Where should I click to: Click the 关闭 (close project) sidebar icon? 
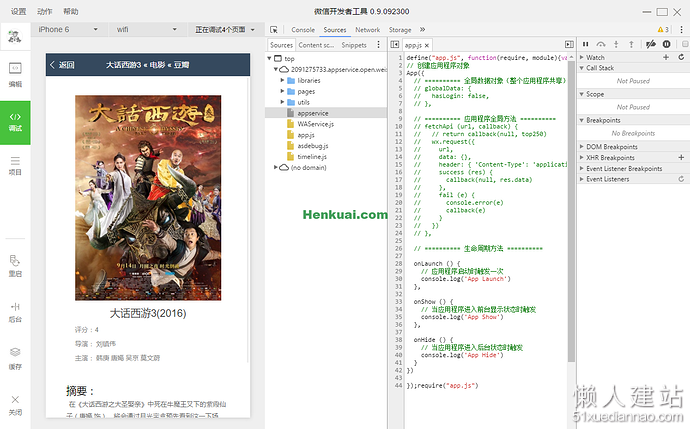tap(15, 405)
